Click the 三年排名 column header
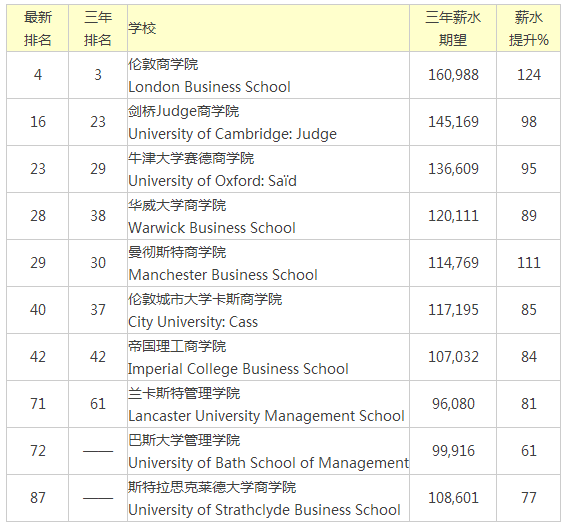This screenshot has width=566, height=525. [x=98, y=28]
